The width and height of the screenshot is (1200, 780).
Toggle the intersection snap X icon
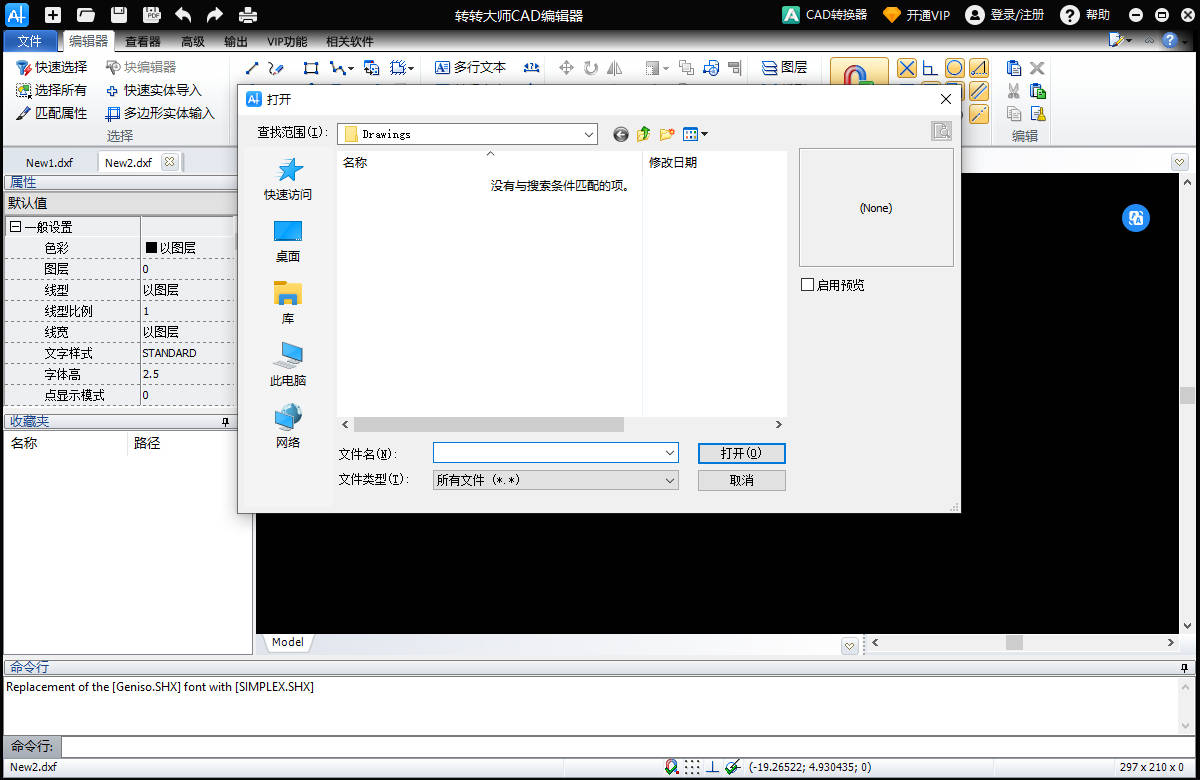pyautogui.click(x=907, y=68)
